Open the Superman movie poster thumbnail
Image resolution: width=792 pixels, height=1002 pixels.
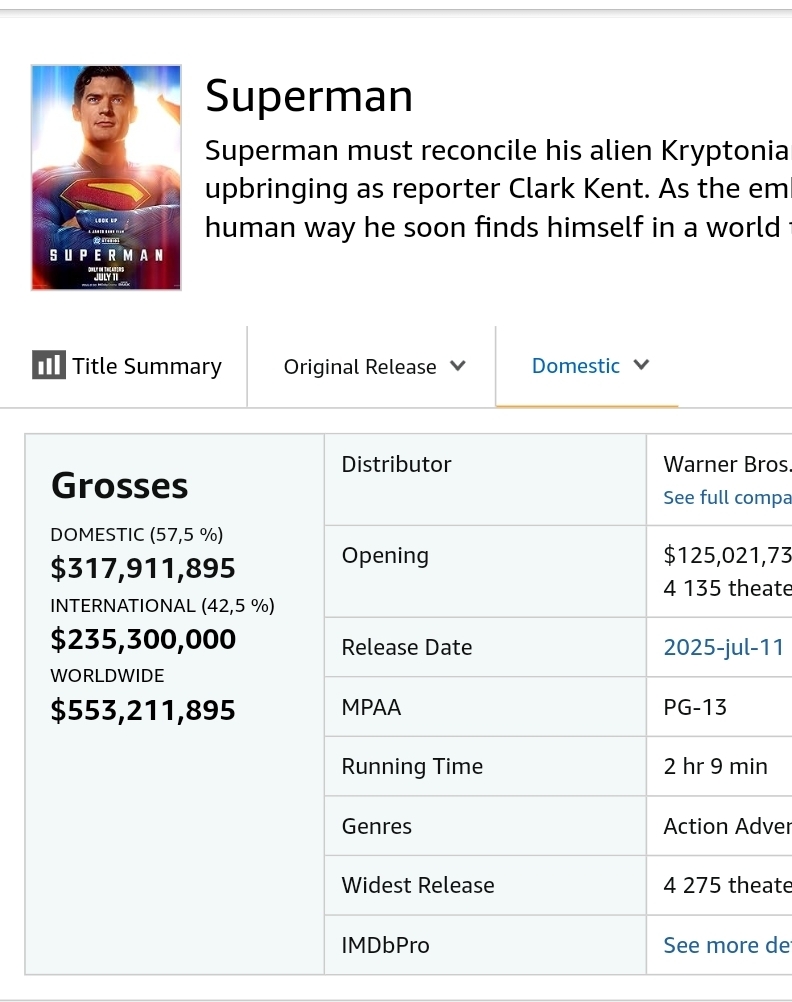click(x=106, y=178)
